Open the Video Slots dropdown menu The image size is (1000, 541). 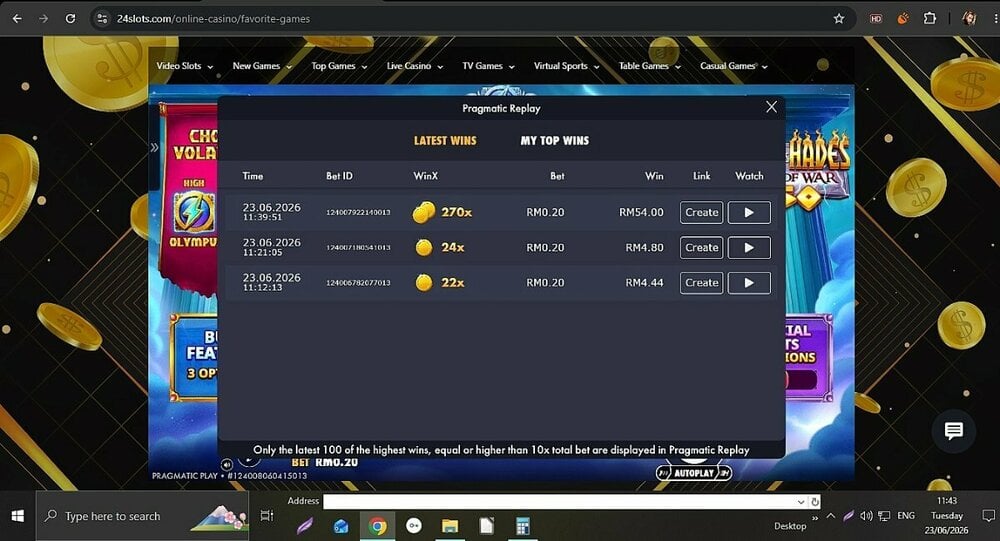[x=184, y=66]
